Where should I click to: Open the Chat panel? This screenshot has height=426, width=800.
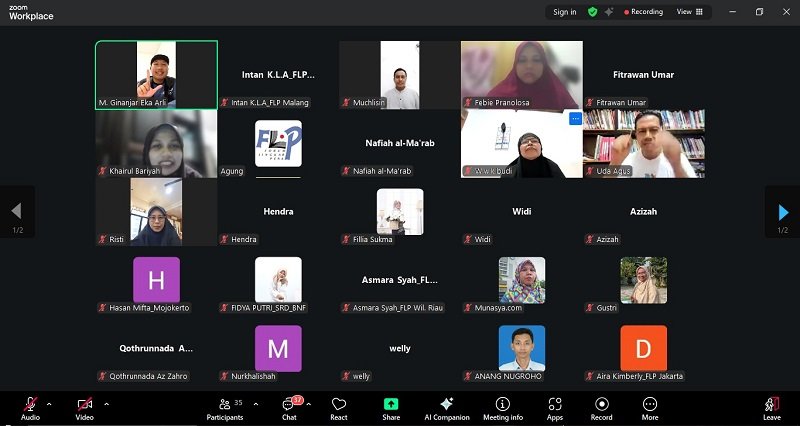(290, 409)
